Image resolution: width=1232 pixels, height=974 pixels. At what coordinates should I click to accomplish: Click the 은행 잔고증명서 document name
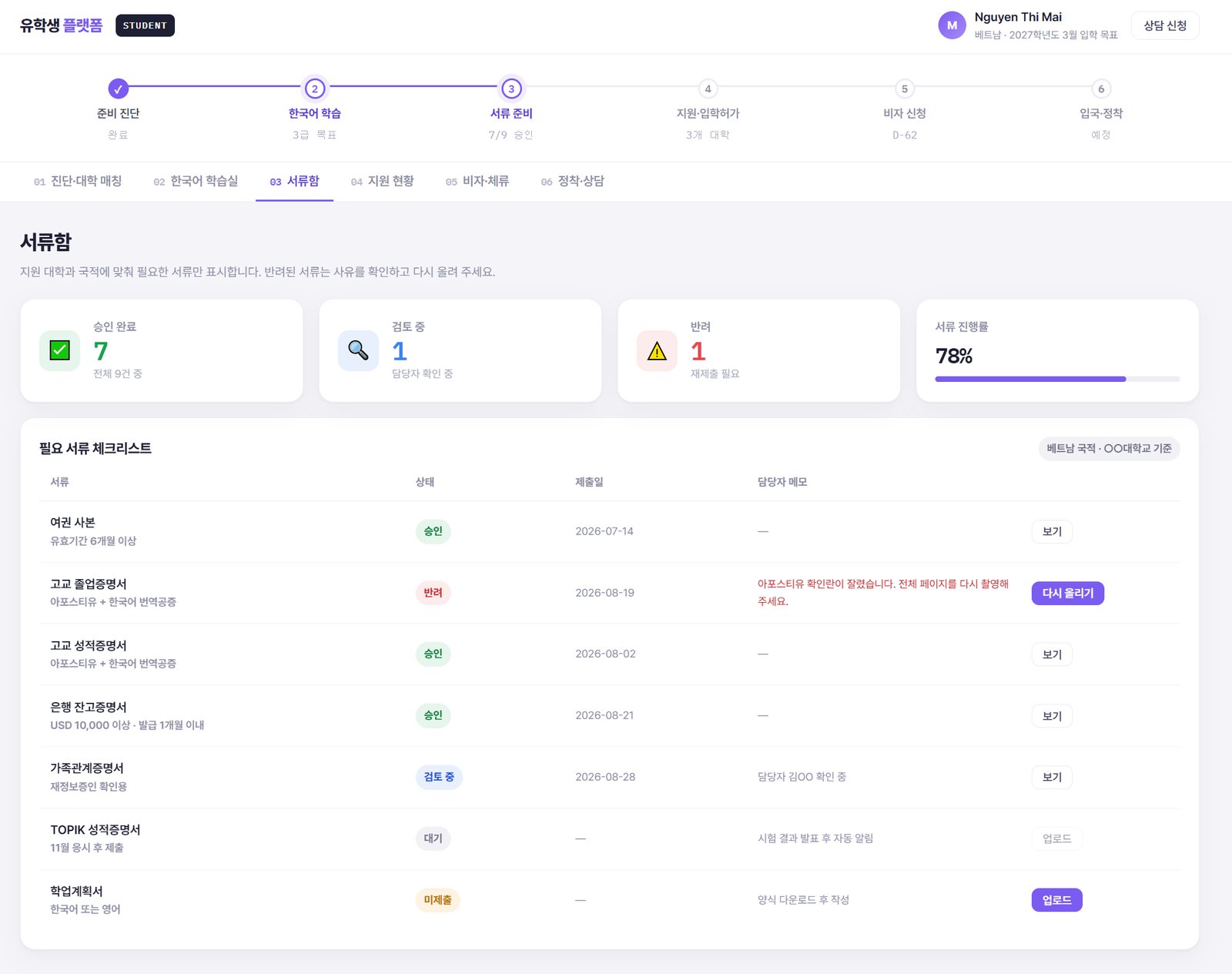tap(89, 707)
